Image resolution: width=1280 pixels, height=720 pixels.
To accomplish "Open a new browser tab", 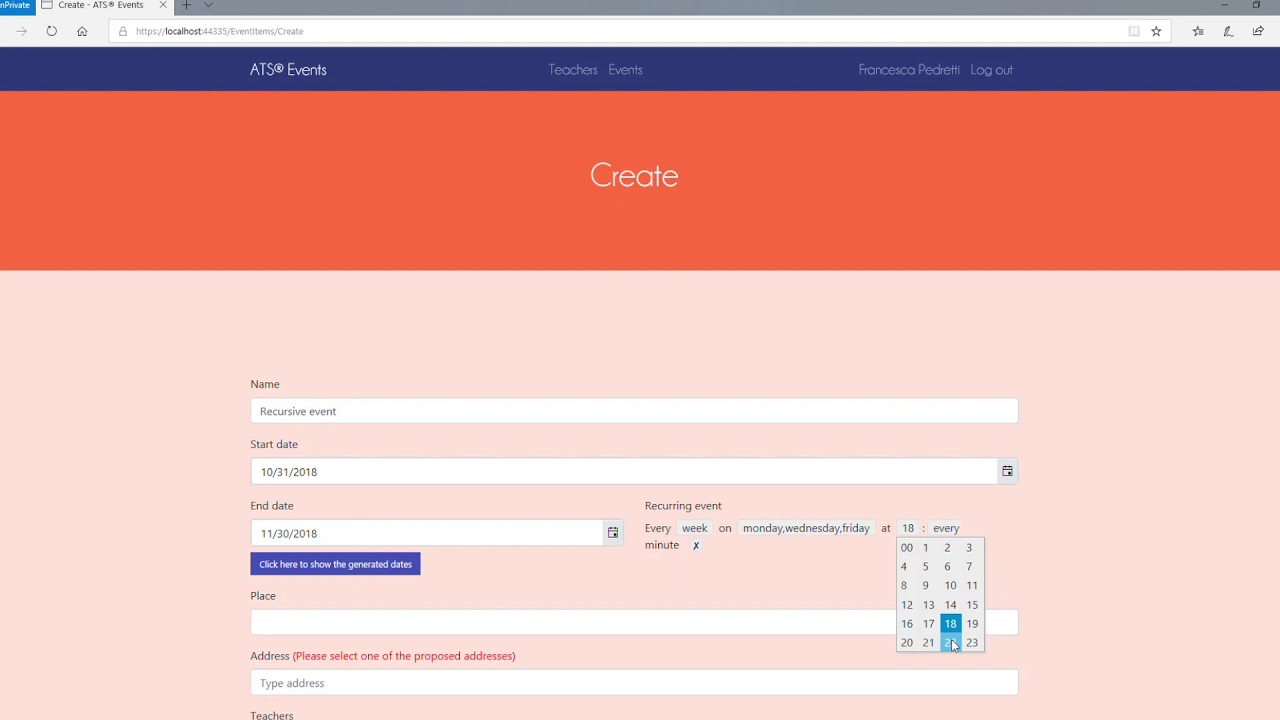I will 186,5.
